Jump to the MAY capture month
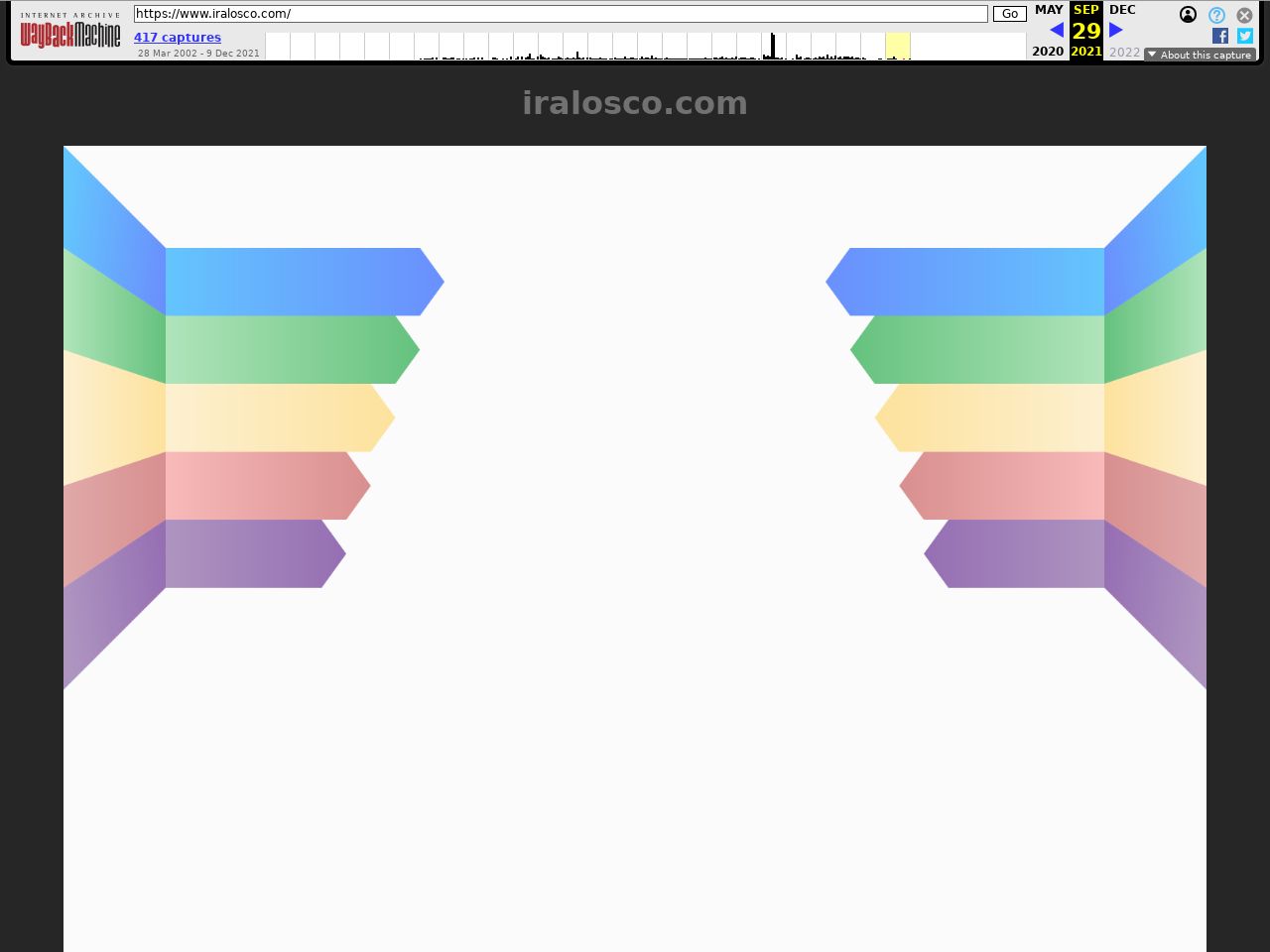Screen dimensions: 1270x952 (x=1049, y=10)
